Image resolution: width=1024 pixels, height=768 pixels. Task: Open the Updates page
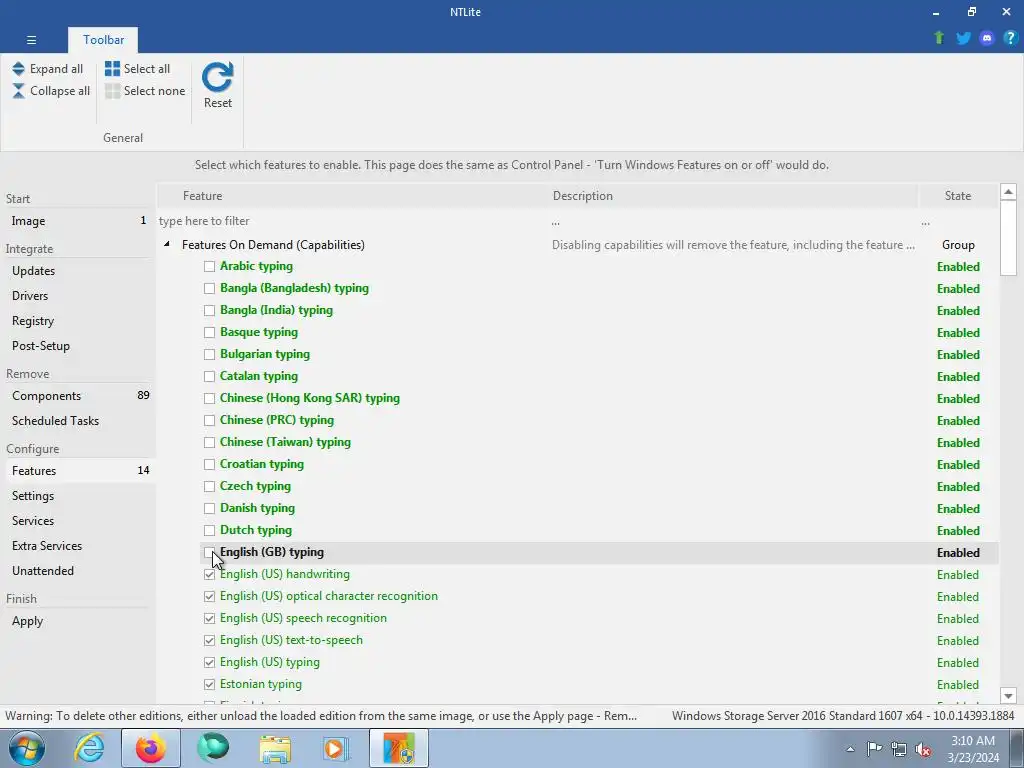pos(78,270)
